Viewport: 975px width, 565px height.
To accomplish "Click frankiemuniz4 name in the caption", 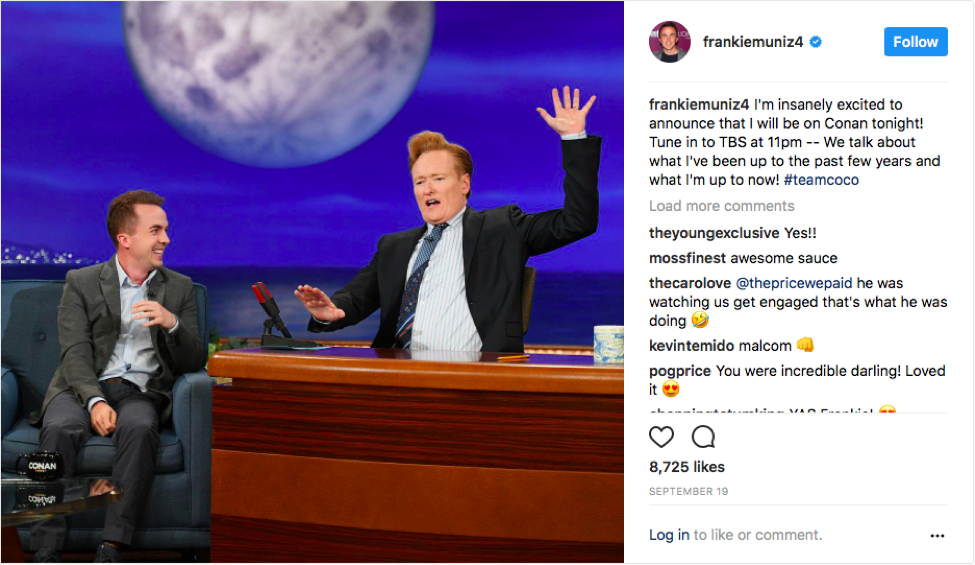I will click(x=699, y=104).
